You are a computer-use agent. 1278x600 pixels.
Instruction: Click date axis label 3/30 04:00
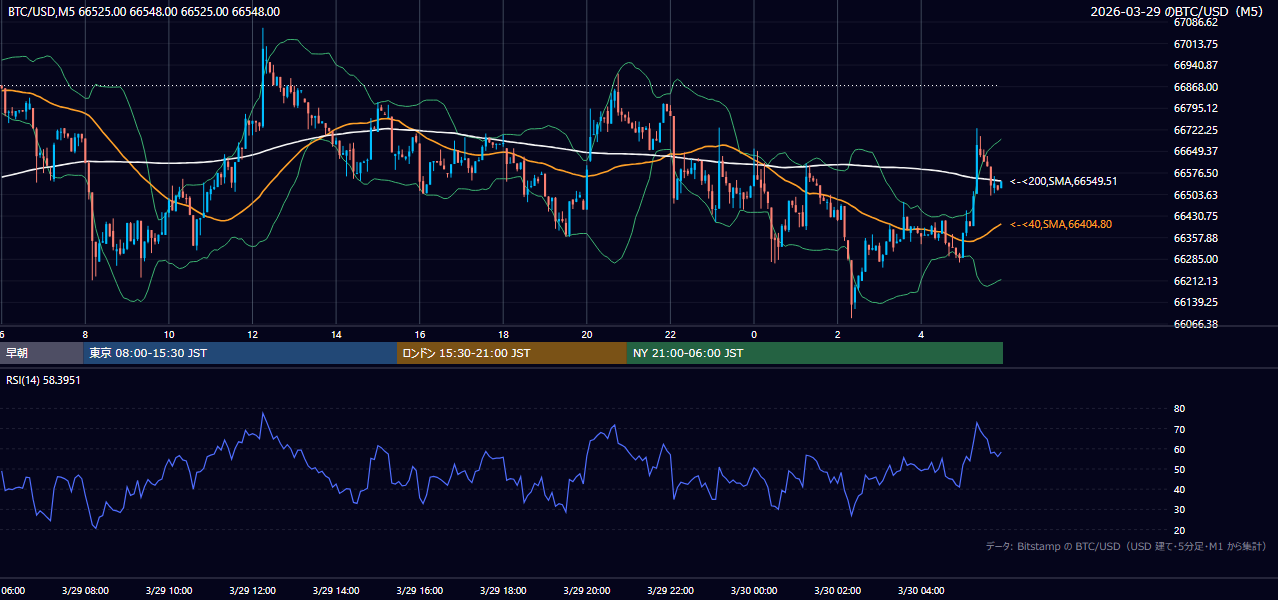921,590
